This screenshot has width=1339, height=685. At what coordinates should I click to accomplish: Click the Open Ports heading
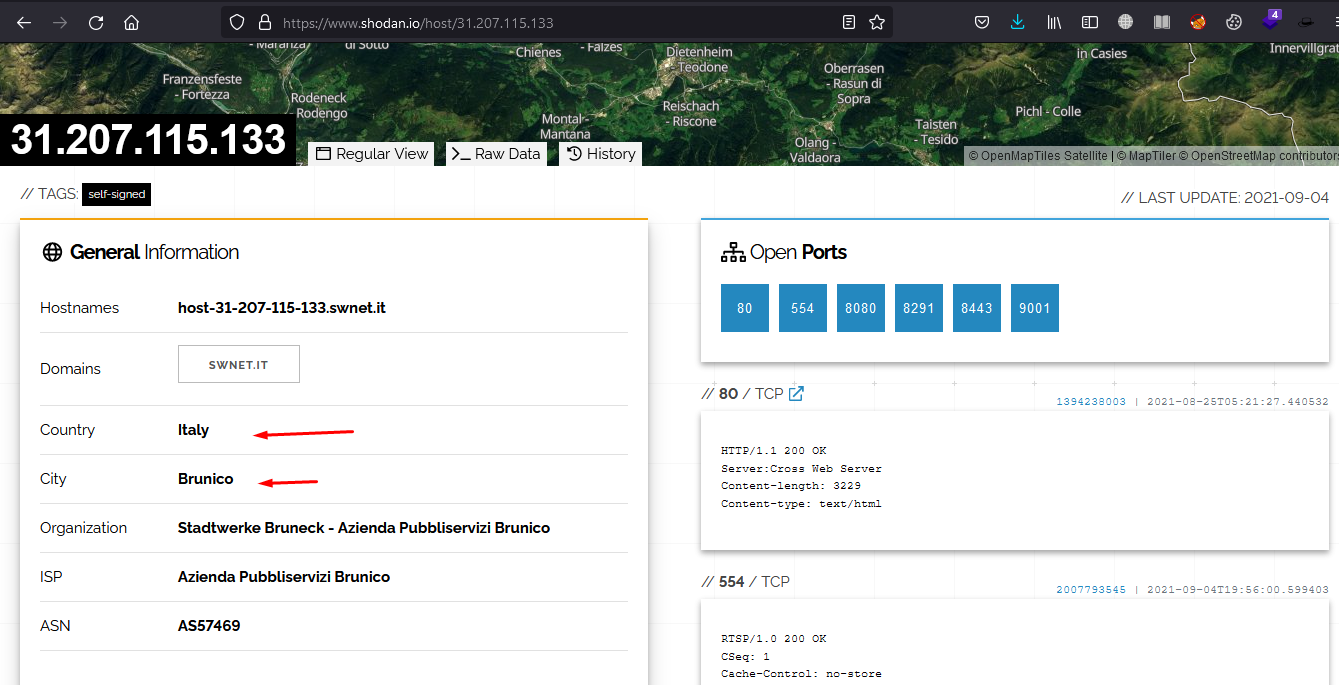[784, 252]
